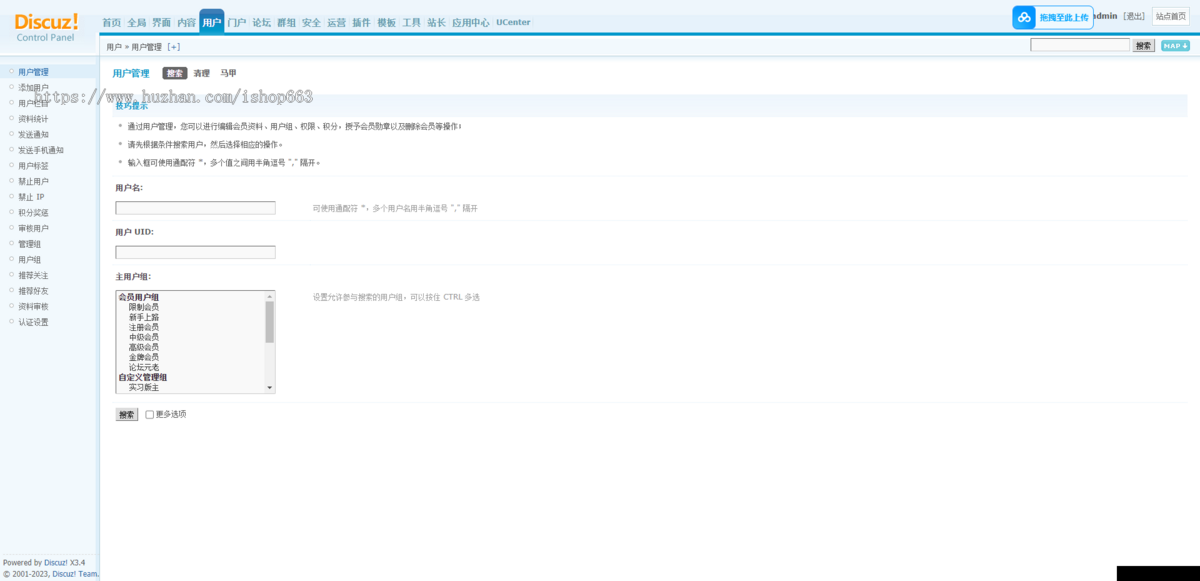Viewport: 1200px width, 581px height.
Task: Select 金牌会员 in the user group list
Action: [144, 357]
